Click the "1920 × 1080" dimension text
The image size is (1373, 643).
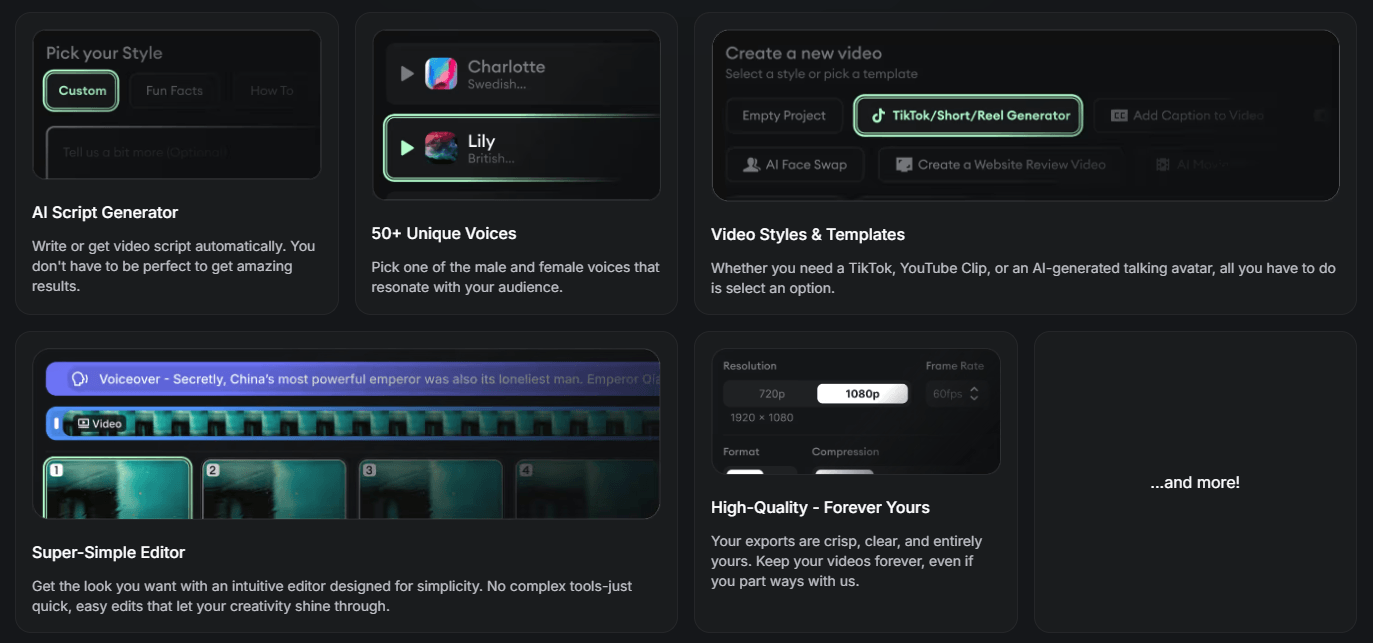762,417
